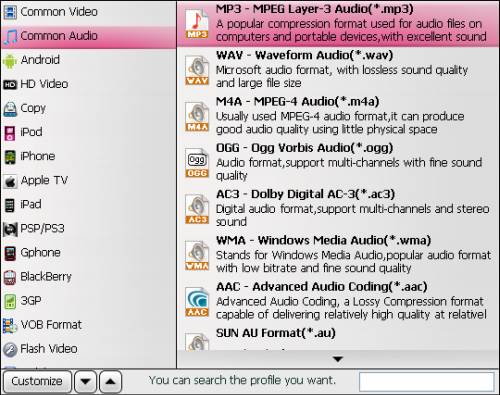This screenshot has width=500, height=395.
Task: Select the Common Audio category
Action: [x=89, y=36]
